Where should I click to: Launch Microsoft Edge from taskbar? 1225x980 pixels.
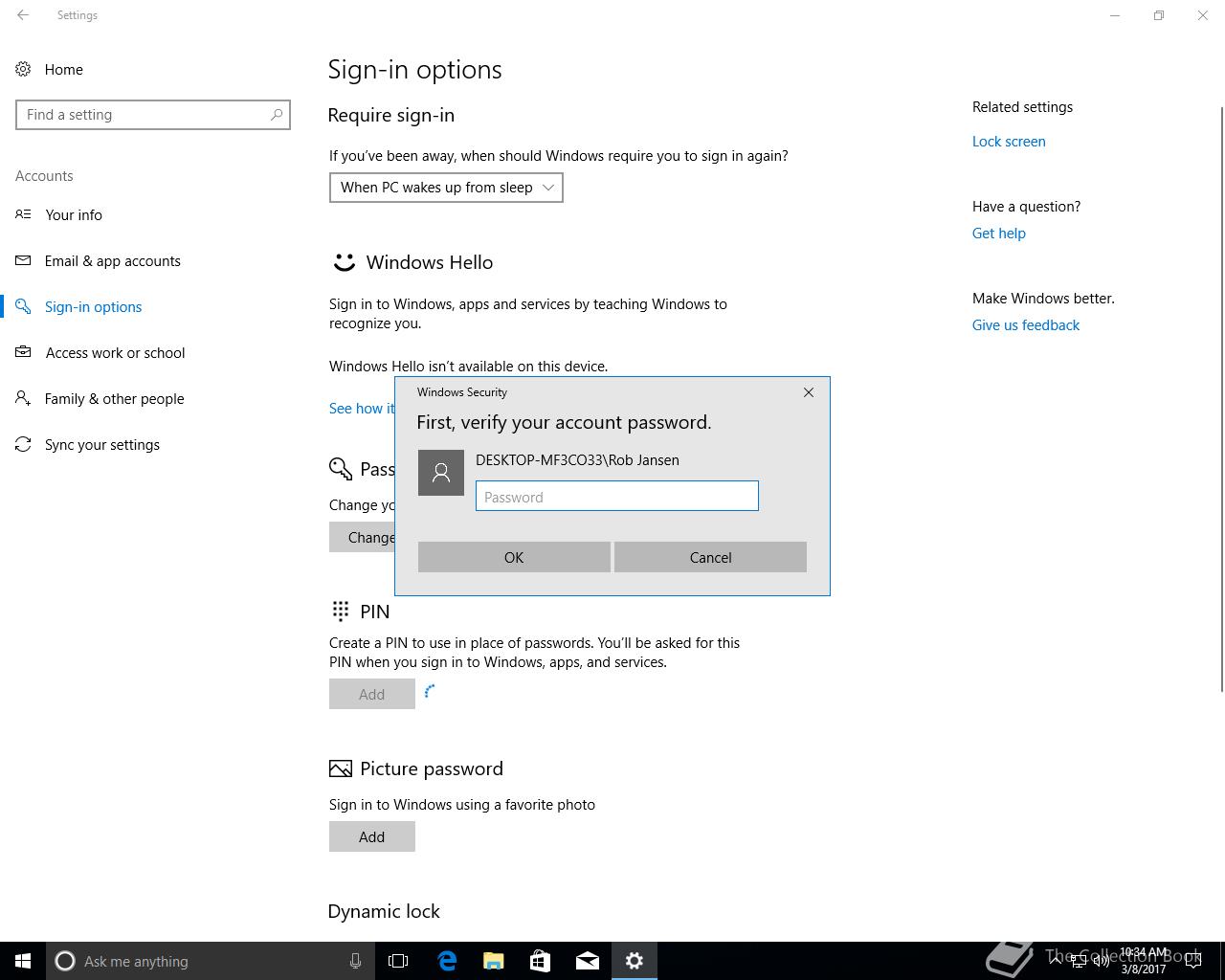click(447, 961)
